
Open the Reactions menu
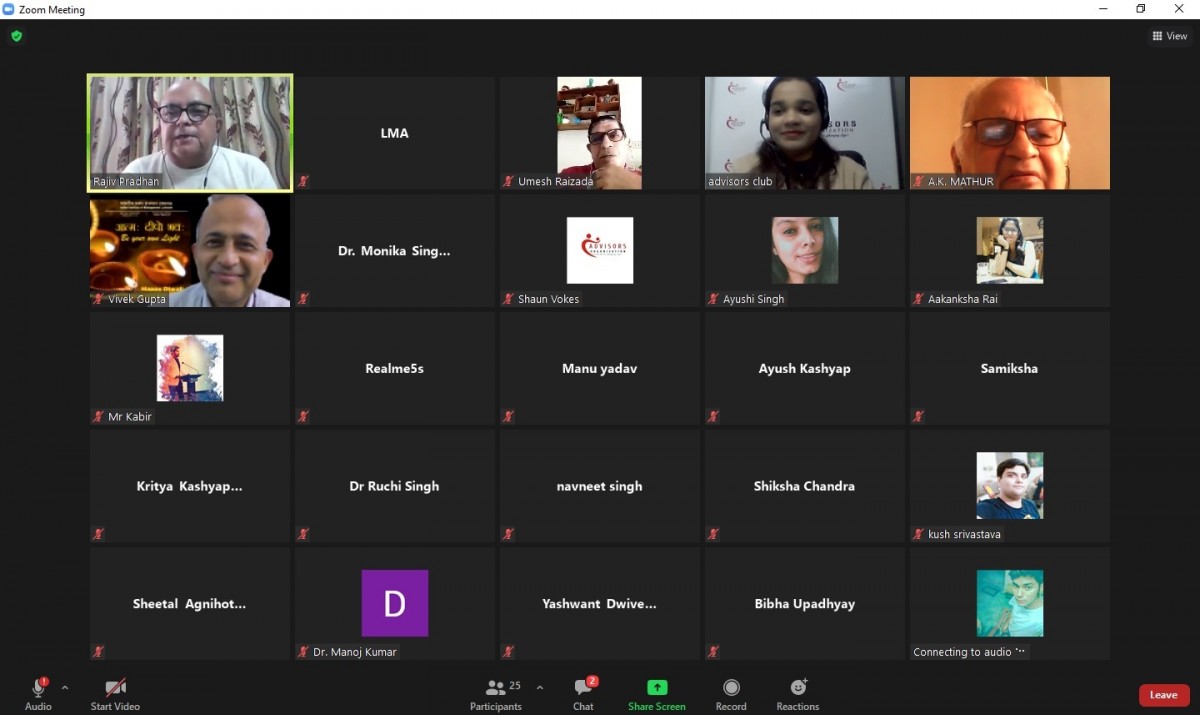(x=798, y=694)
